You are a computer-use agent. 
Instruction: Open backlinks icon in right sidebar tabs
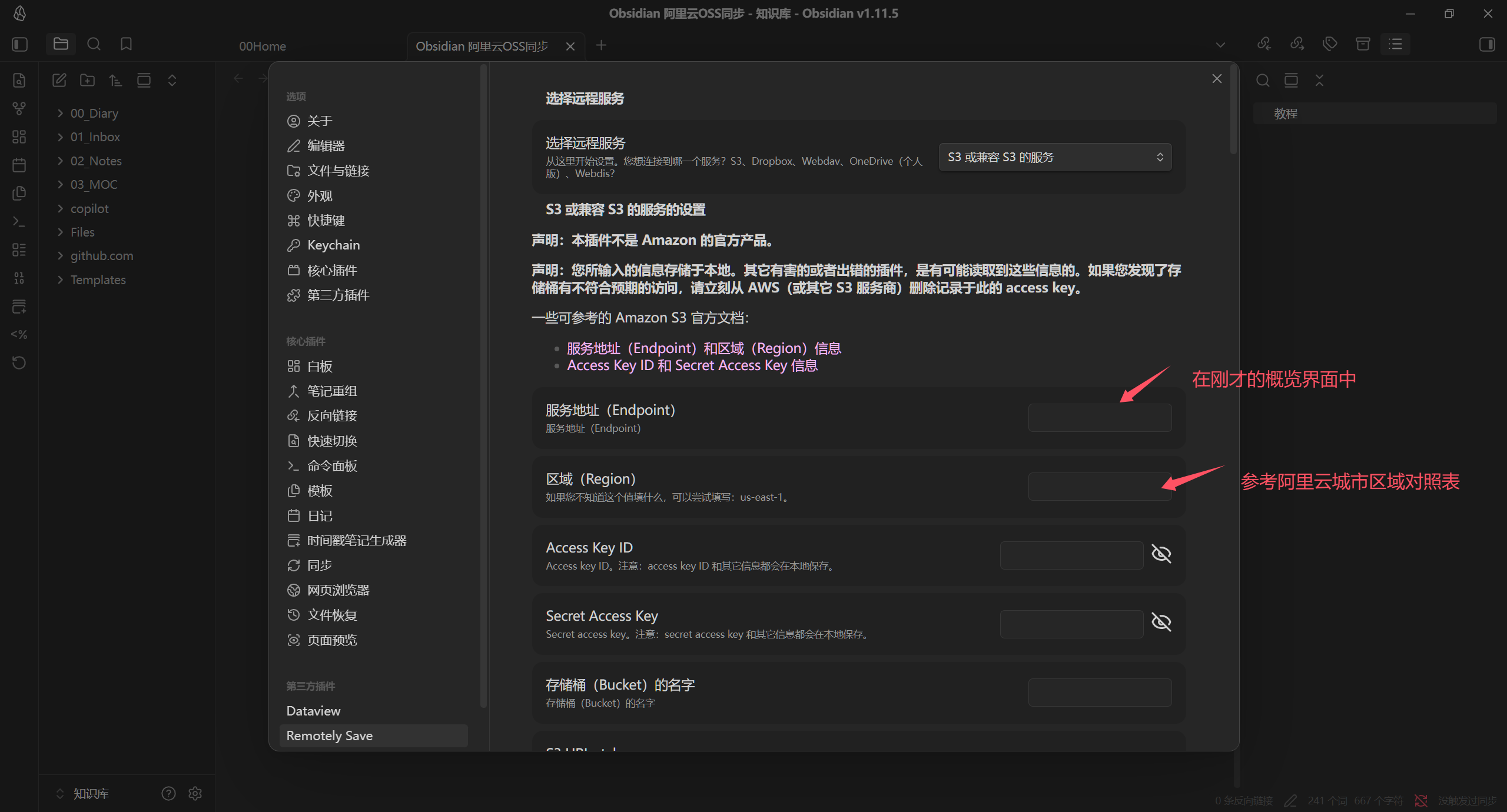1264,44
